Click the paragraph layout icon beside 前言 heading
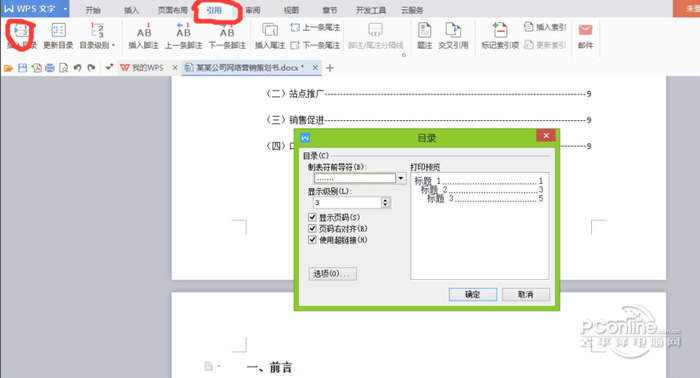The width and height of the screenshot is (700, 378). 209,366
